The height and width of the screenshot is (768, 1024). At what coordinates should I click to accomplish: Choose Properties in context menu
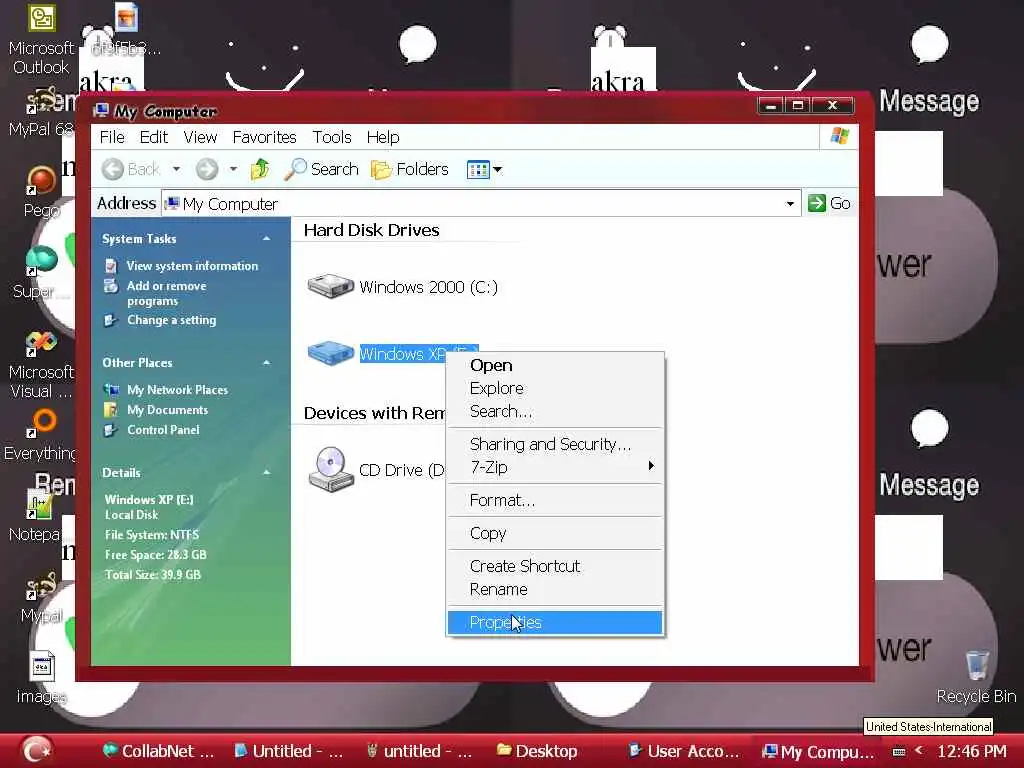tap(554, 622)
